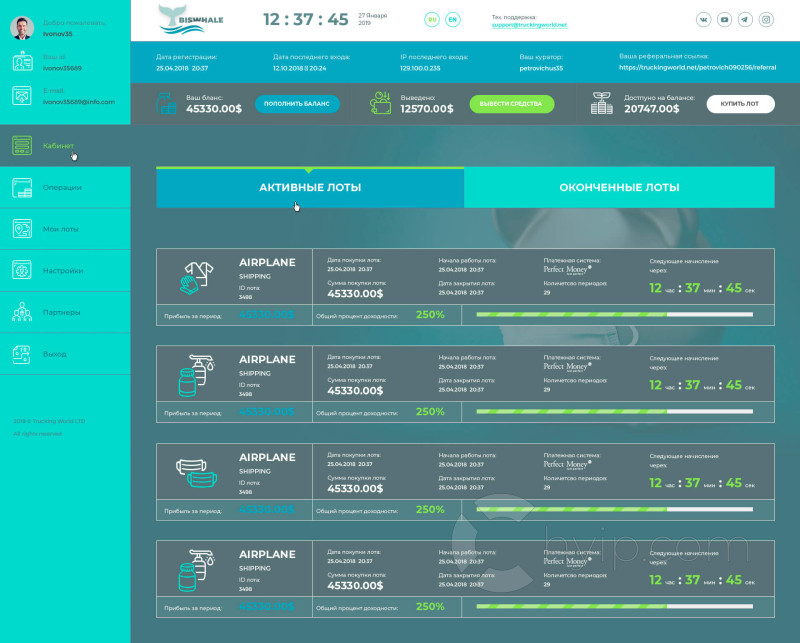Click the Партнеры people icon

(22, 312)
